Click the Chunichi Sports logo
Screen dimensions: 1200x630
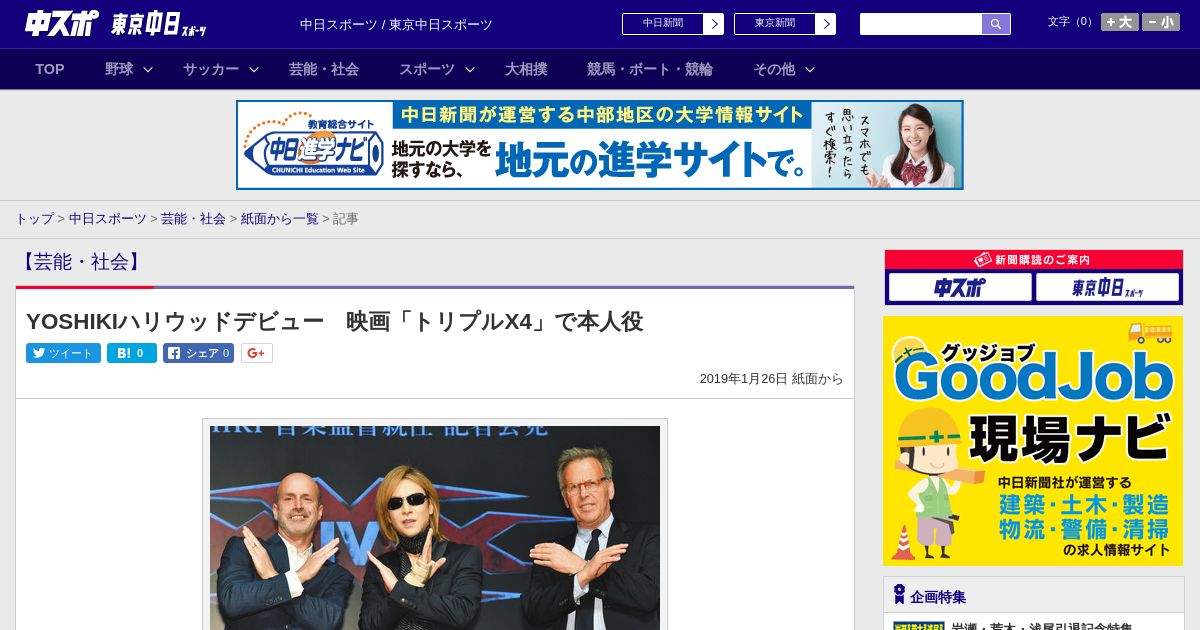pyautogui.click(x=61, y=23)
